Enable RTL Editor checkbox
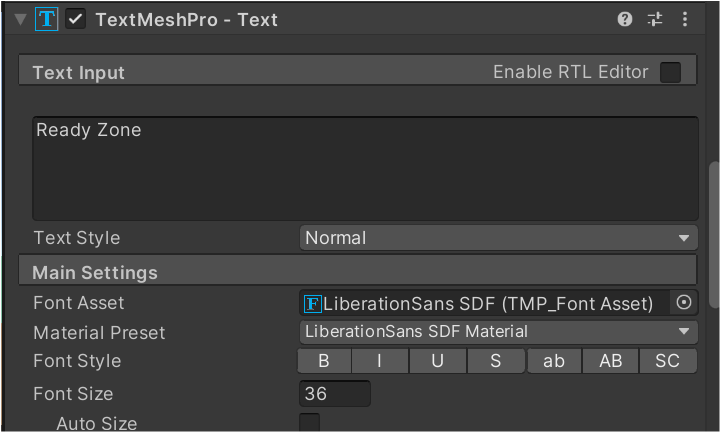Screen dimensions: 720x432 click(x=670, y=73)
